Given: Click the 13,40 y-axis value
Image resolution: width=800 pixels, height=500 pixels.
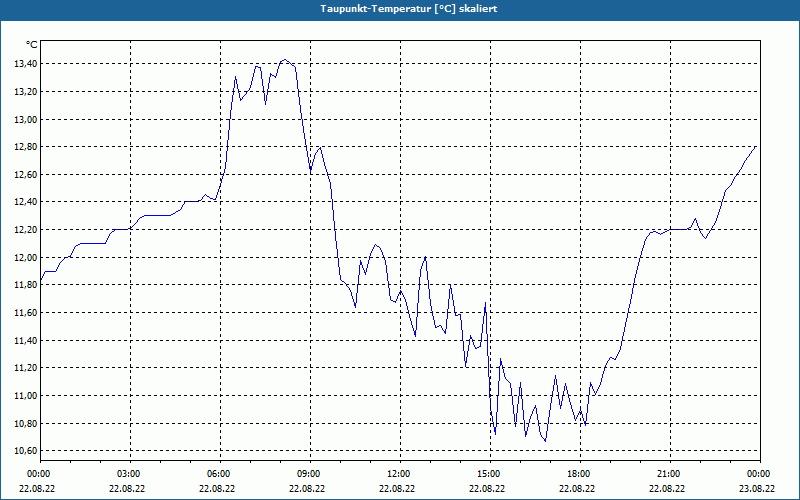Looking at the screenshot, I should coord(26,64).
